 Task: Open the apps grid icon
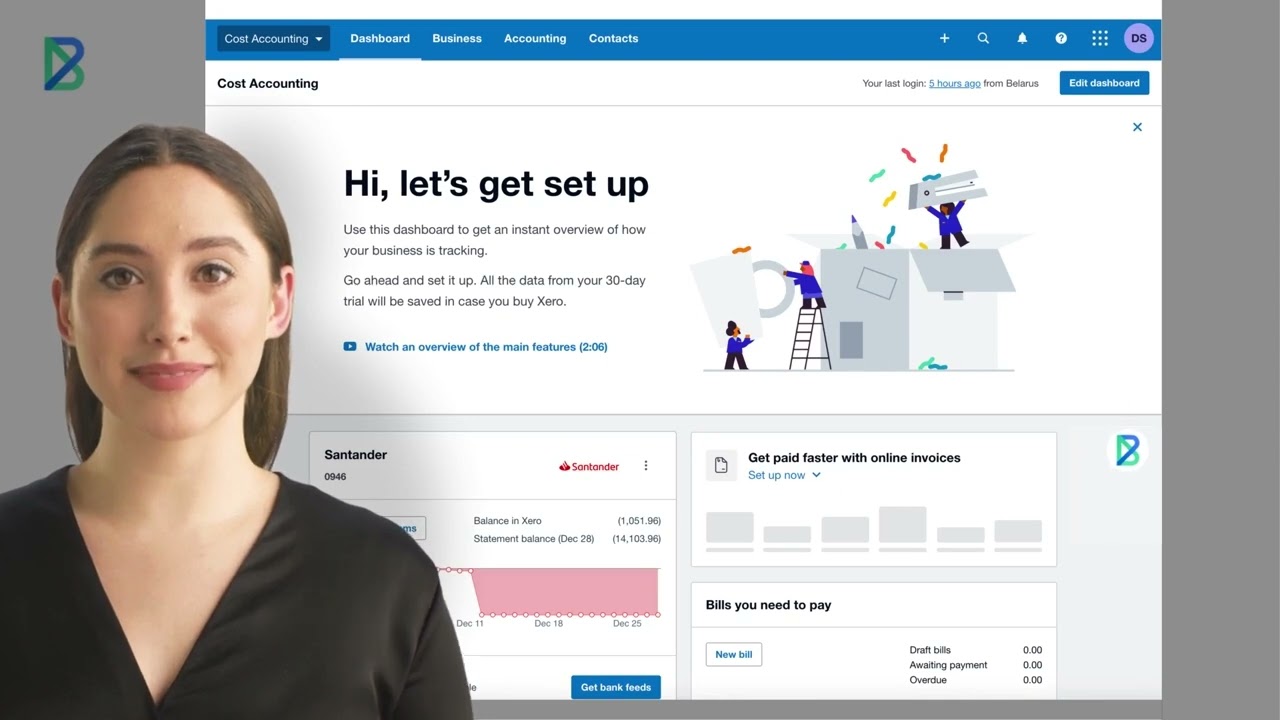point(1100,38)
